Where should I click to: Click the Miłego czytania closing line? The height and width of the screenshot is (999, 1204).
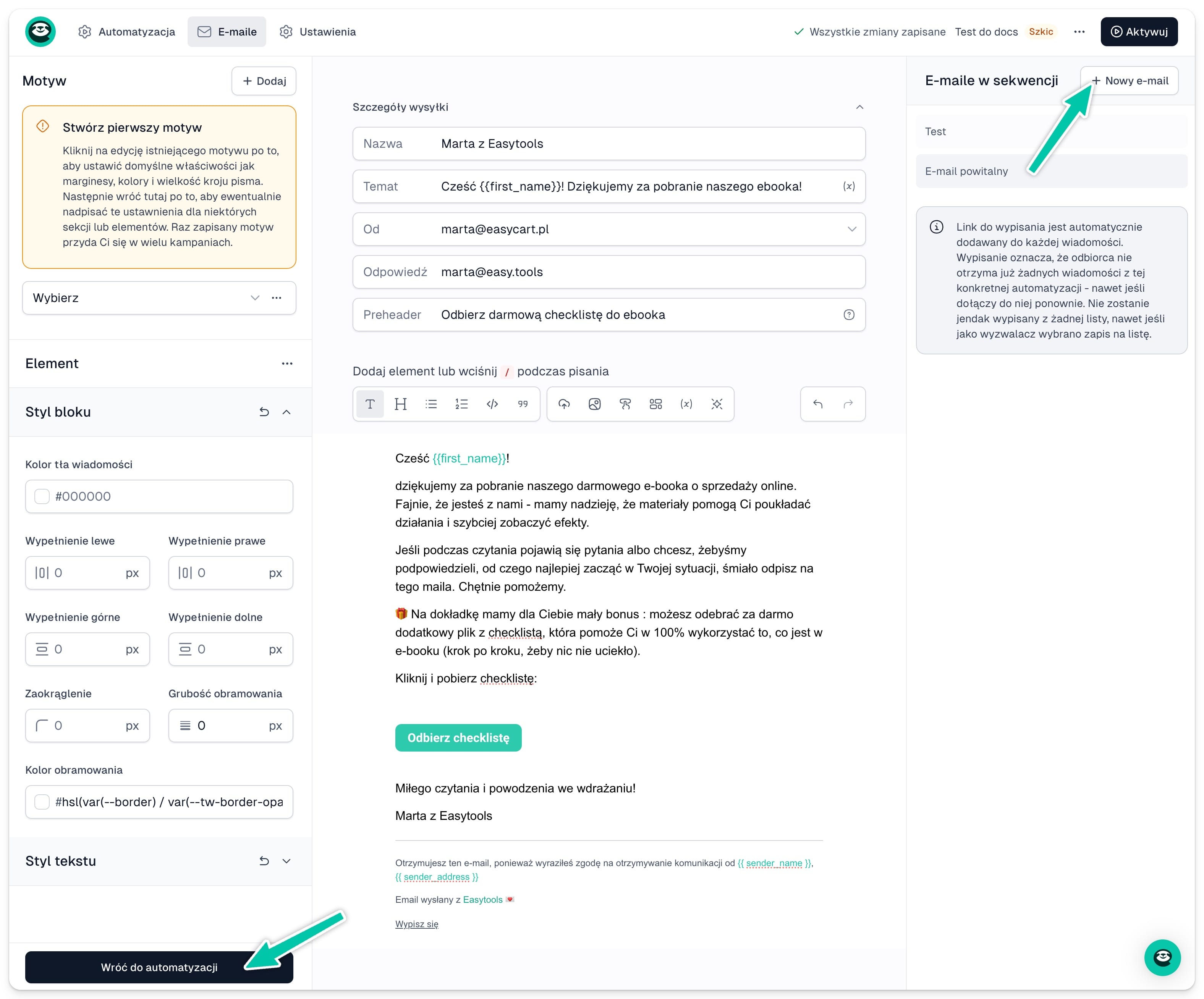[x=515, y=788]
